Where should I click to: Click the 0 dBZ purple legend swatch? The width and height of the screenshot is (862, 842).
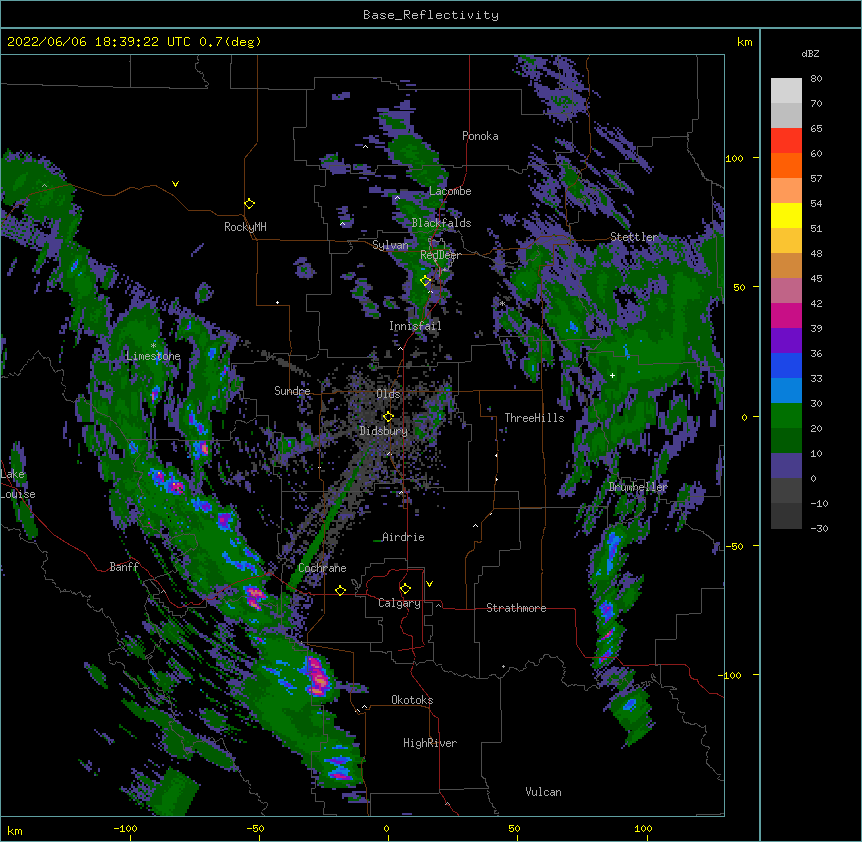[786, 466]
